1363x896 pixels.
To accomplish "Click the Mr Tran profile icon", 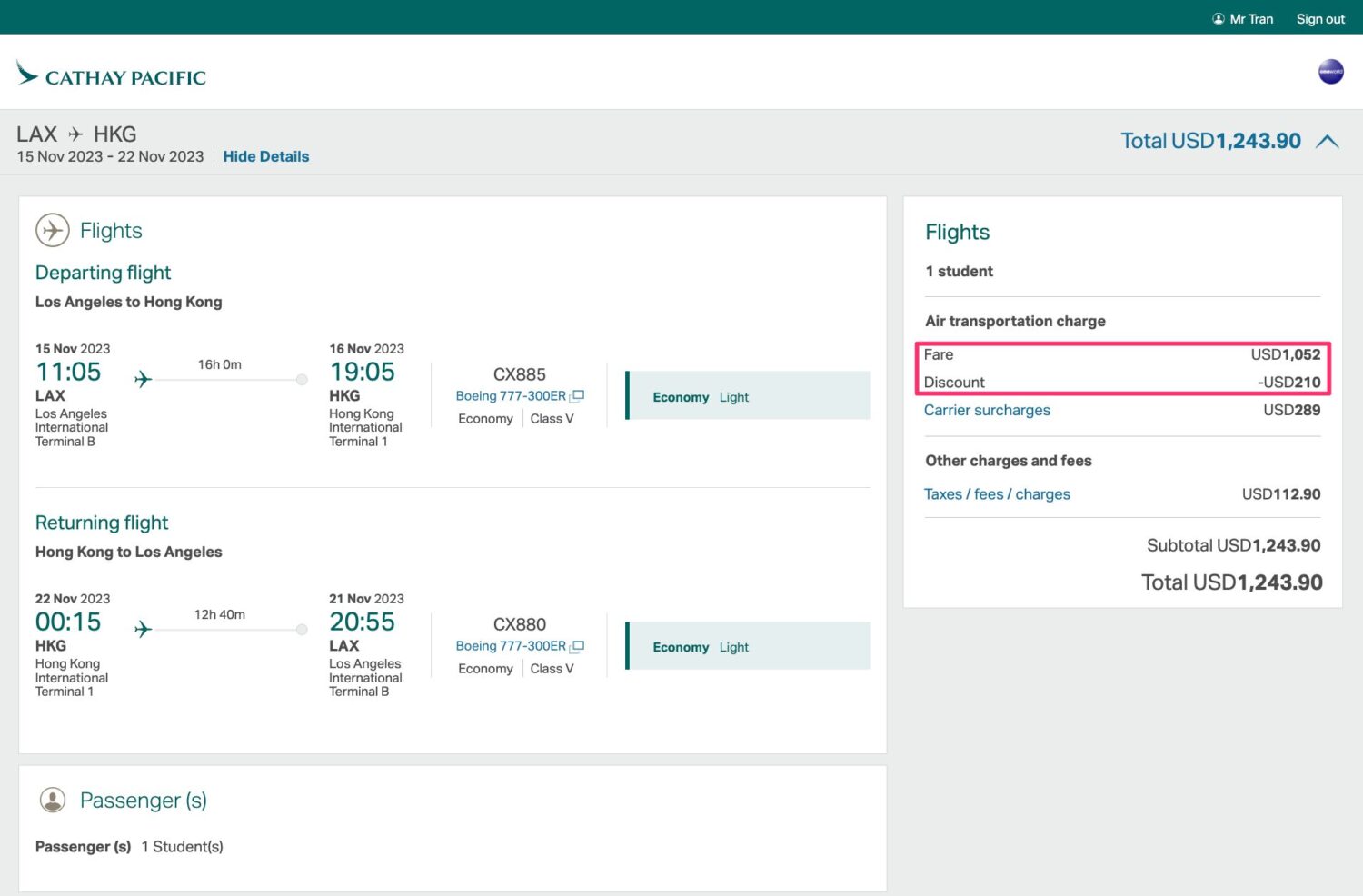I will point(1218,19).
